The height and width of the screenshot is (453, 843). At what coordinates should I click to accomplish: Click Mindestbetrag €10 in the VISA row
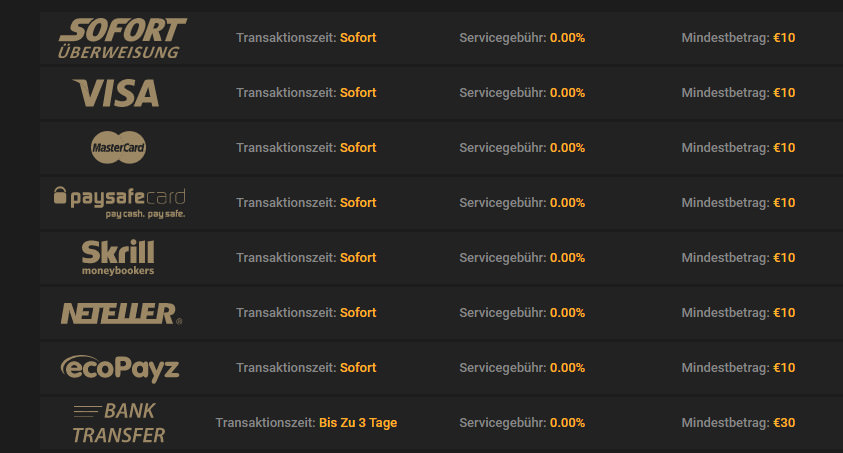[738, 92]
